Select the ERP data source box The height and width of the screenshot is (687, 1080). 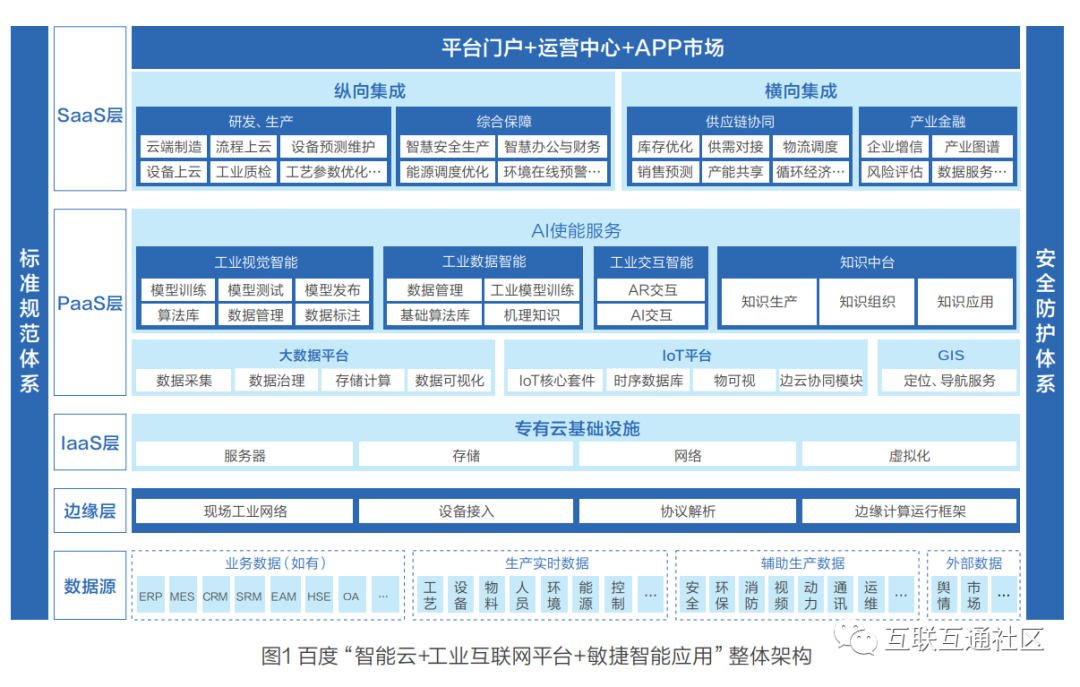[x=150, y=596]
